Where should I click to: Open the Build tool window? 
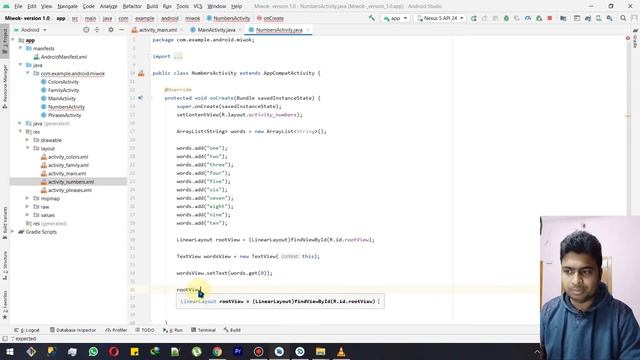(x=232, y=330)
